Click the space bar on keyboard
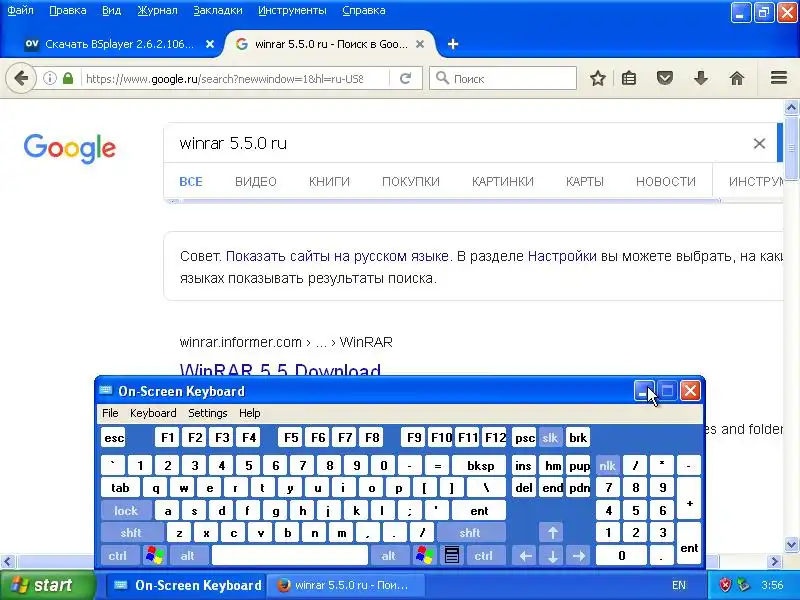This screenshot has height=600, width=800. (289, 555)
